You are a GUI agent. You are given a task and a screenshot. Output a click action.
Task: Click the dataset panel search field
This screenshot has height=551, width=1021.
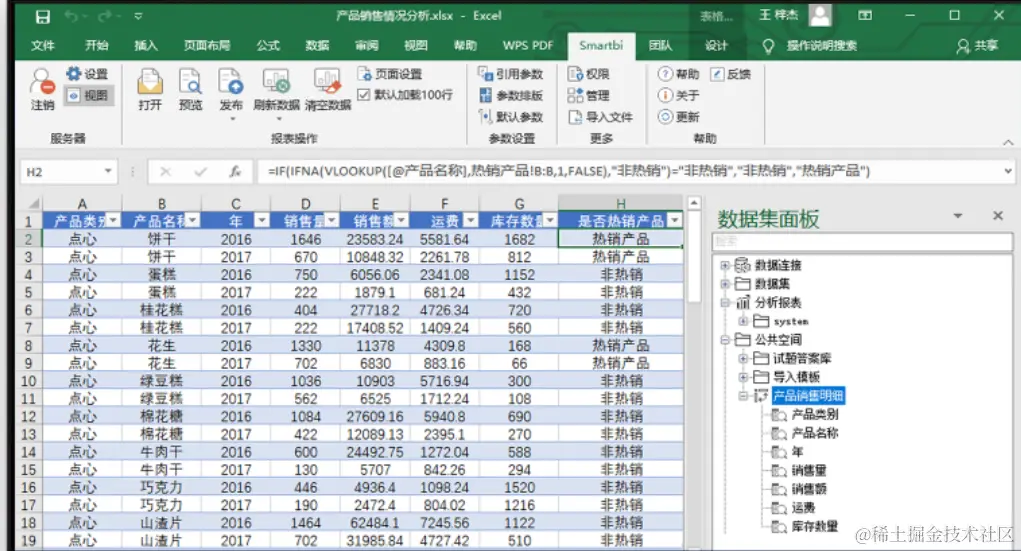862,242
